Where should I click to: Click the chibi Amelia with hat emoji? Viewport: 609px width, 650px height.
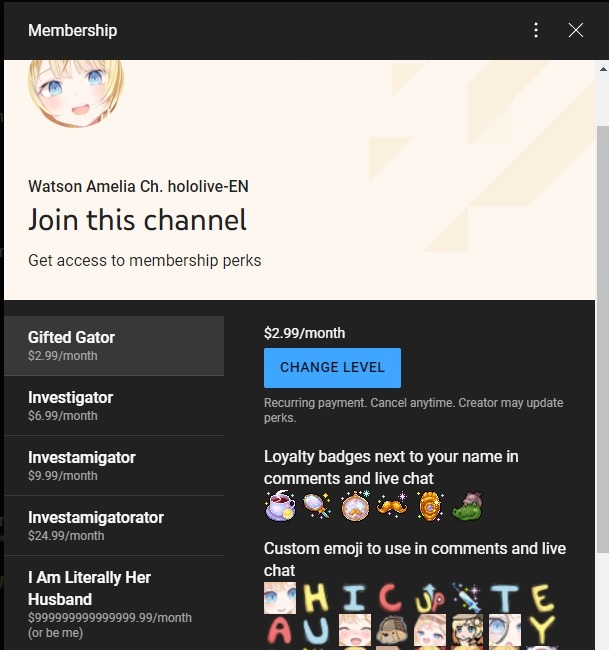(467, 630)
